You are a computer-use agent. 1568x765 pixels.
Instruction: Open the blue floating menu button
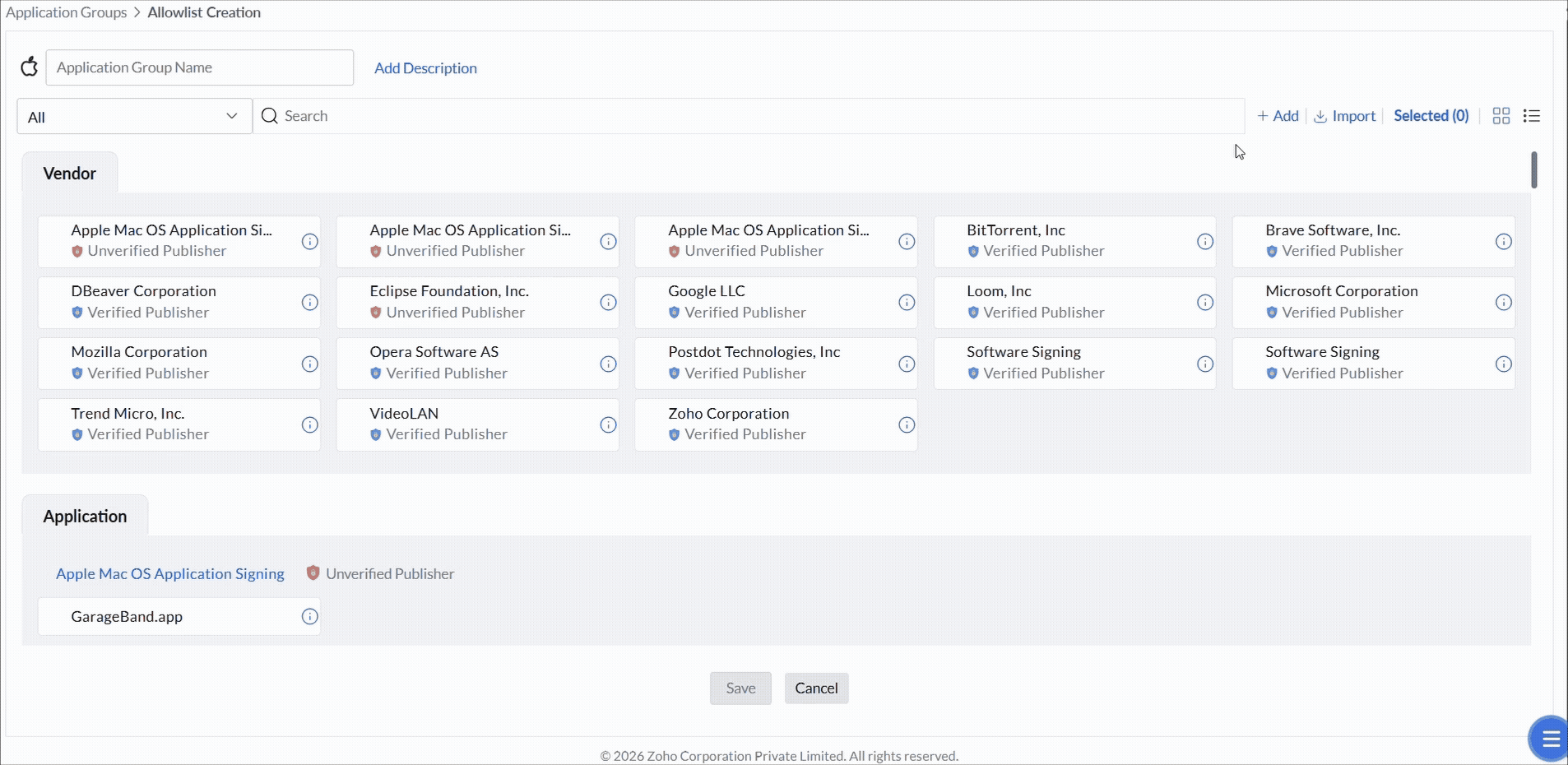click(1549, 739)
